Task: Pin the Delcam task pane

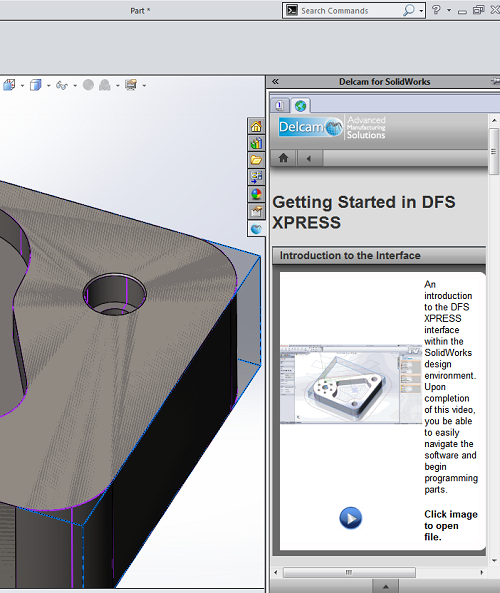Action: click(495, 81)
